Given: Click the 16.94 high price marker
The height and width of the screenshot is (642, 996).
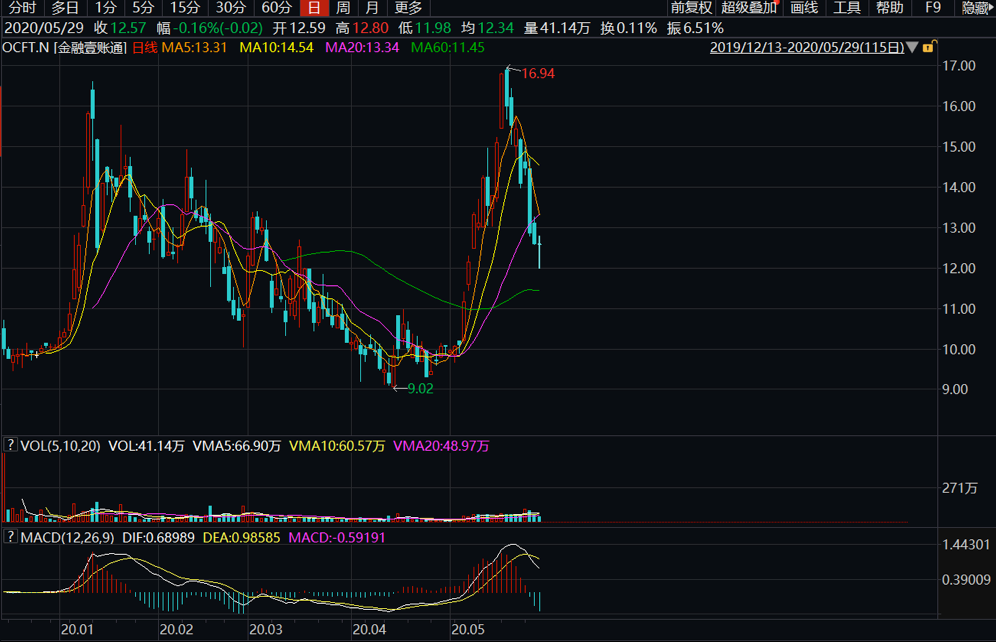Looking at the screenshot, I should coord(538,74).
